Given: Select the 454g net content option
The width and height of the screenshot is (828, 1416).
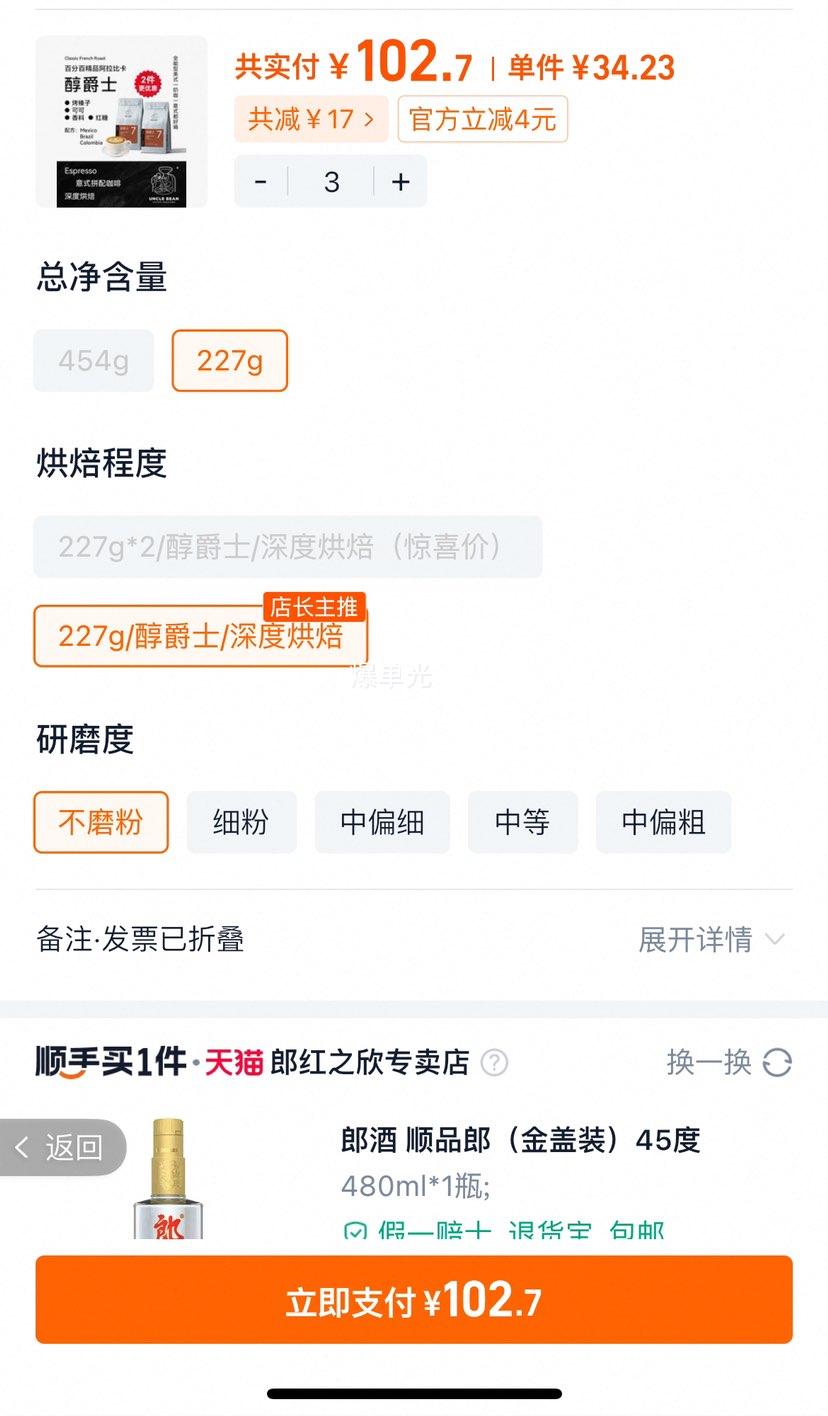Looking at the screenshot, I should coord(94,360).
